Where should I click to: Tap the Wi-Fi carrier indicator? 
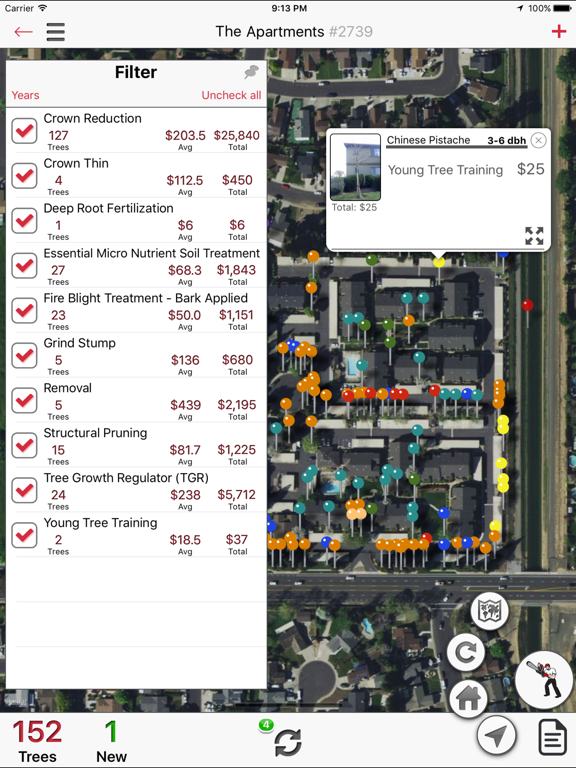[43, 8]
